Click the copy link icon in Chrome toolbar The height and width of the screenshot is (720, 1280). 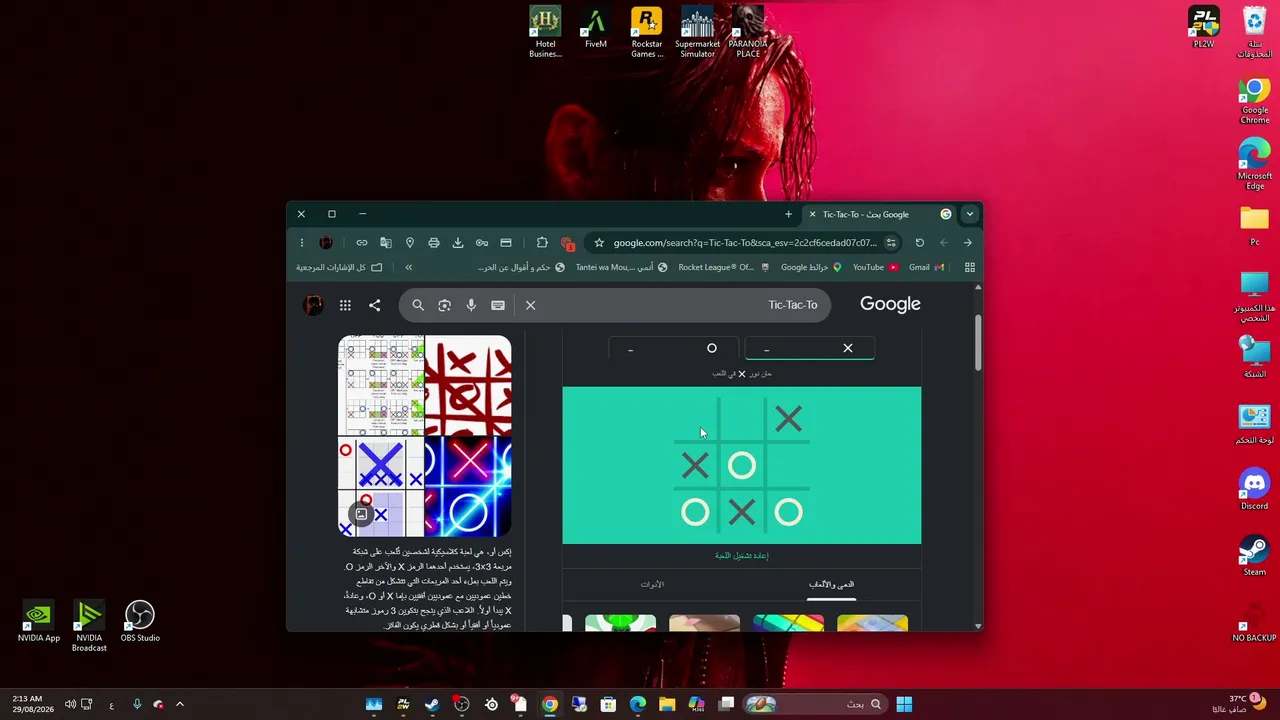pos(362,243)
